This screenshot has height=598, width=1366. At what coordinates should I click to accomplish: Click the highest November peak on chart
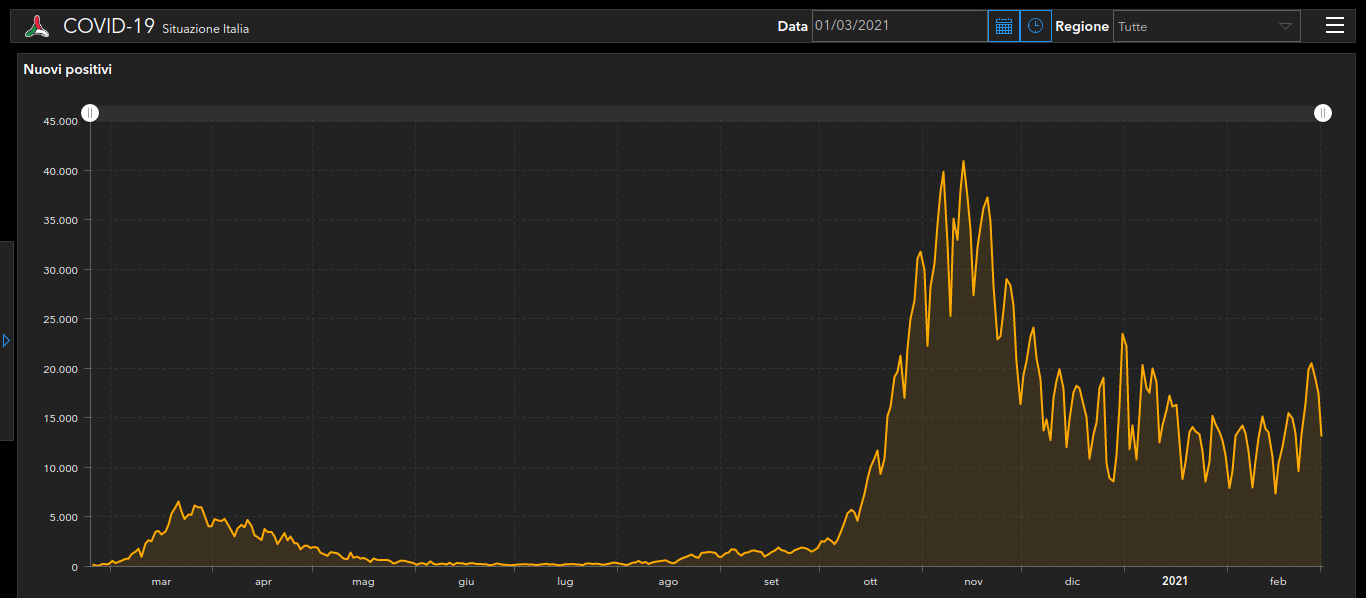(963, 161)
